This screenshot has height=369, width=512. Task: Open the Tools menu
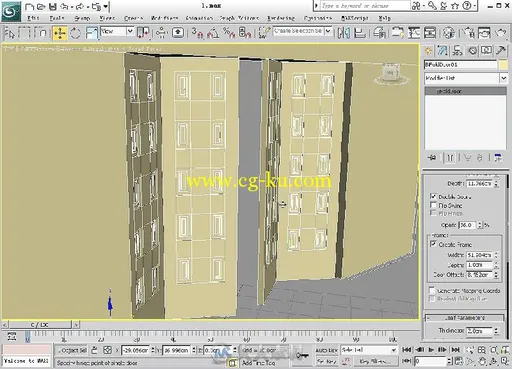coord(57,18)
